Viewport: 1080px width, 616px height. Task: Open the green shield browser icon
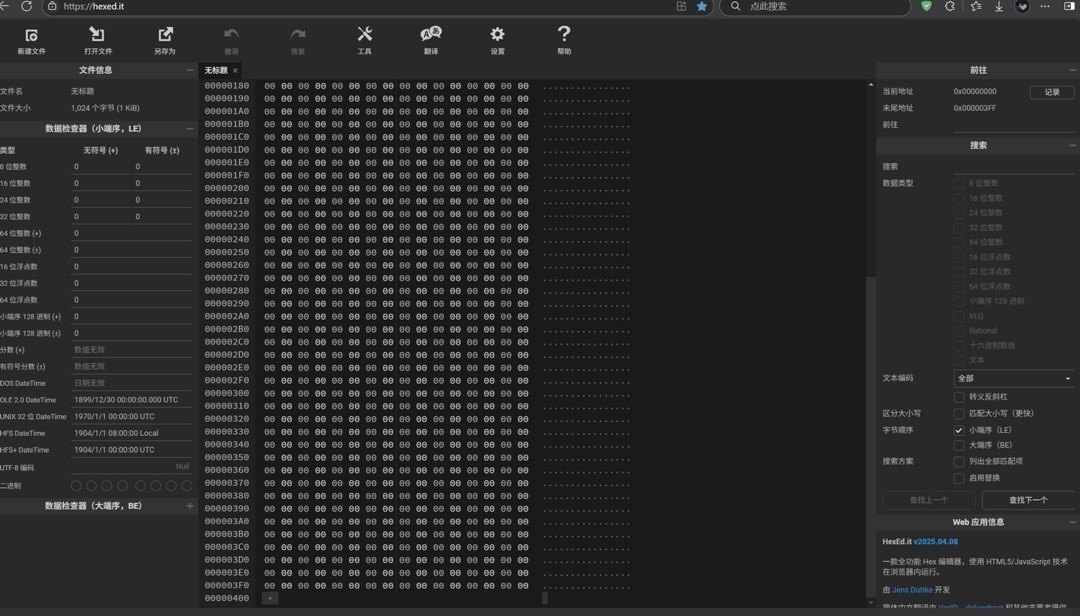pos(926,6)
